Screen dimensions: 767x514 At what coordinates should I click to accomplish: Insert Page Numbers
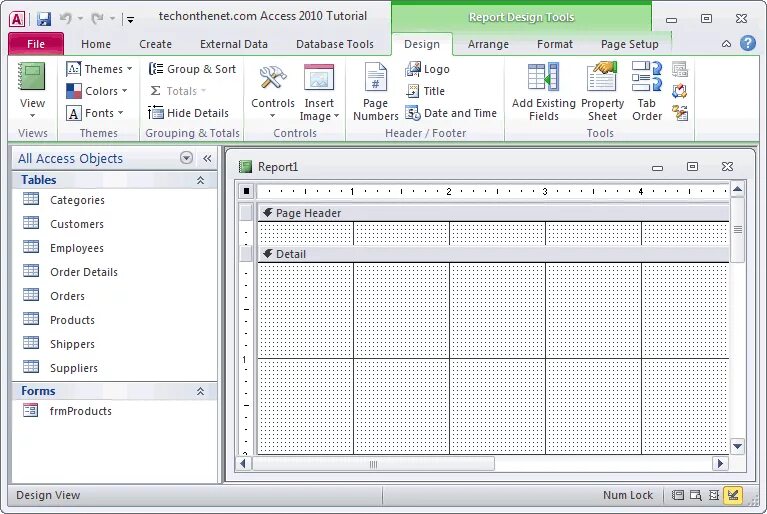click(x=376, y=92)
